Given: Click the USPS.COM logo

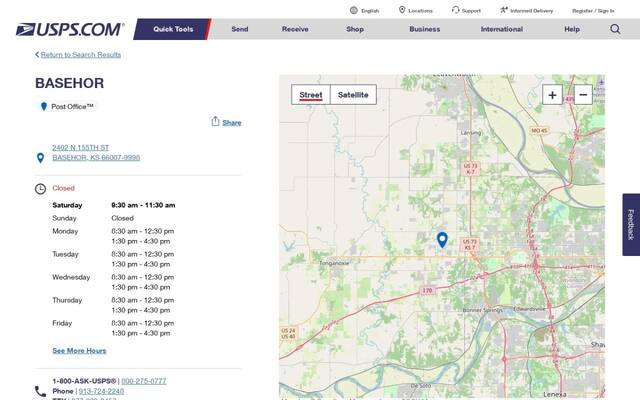Looking at the screenshot, I should pyautogui.click(x=70, y=29).
